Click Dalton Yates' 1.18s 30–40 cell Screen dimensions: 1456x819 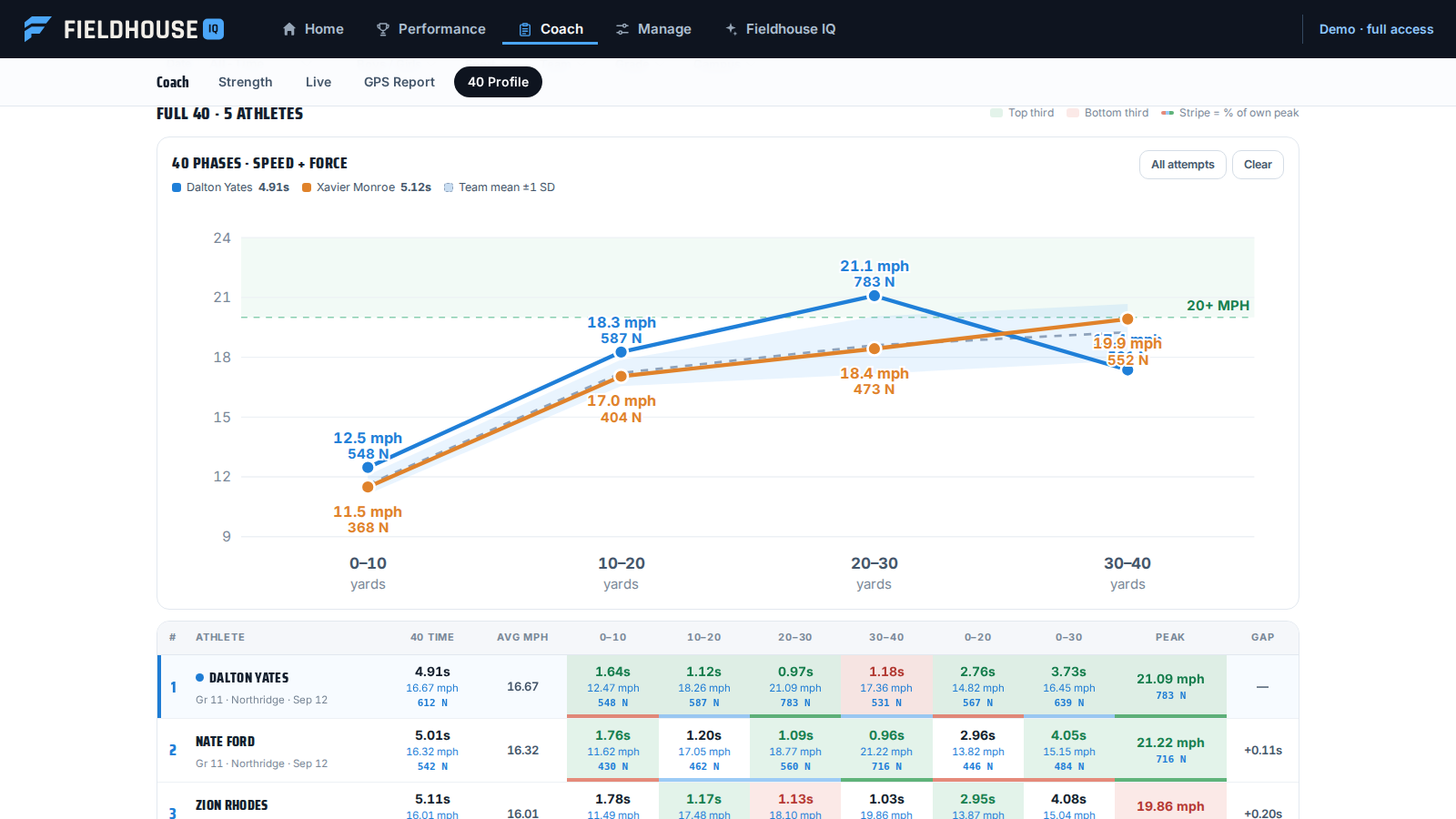click(x=886, y=686)
